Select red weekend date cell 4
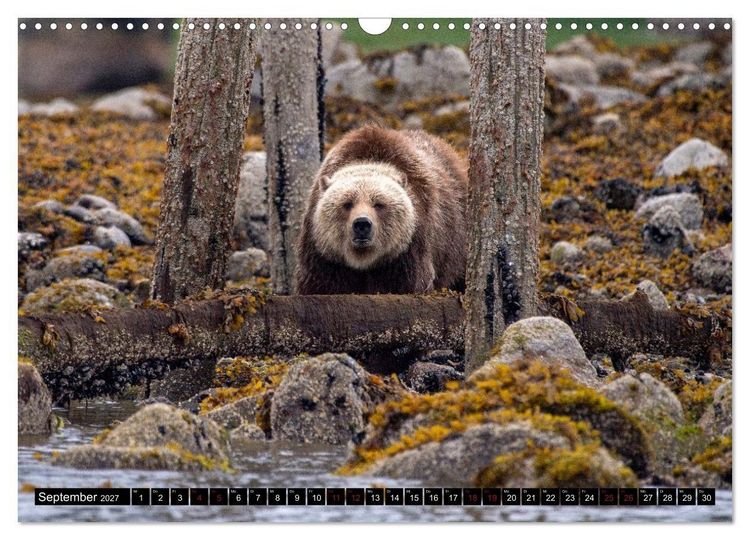The image size is (750, 540). coord(199,497)
